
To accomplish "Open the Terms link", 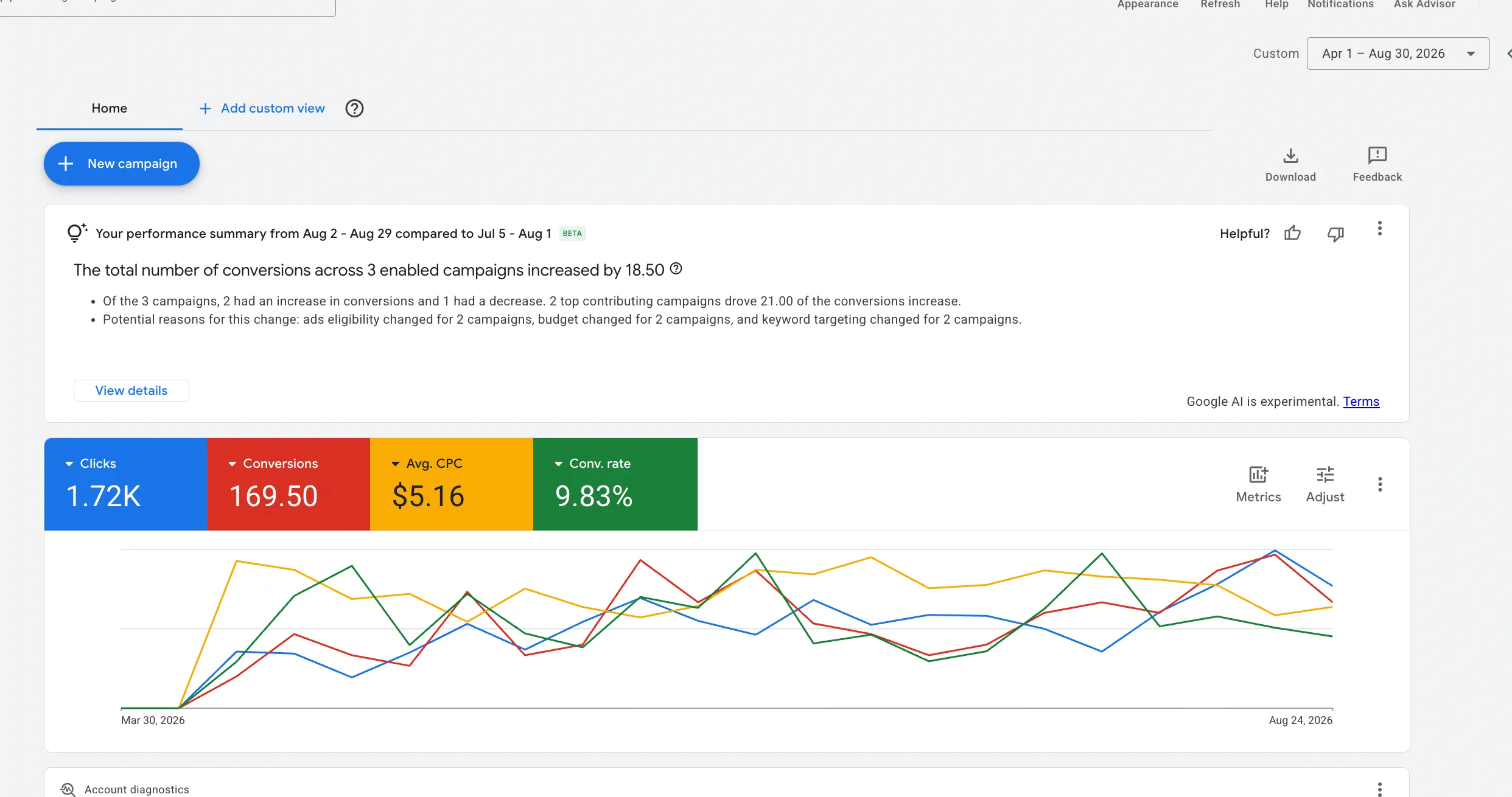I will pos(1361,402).
